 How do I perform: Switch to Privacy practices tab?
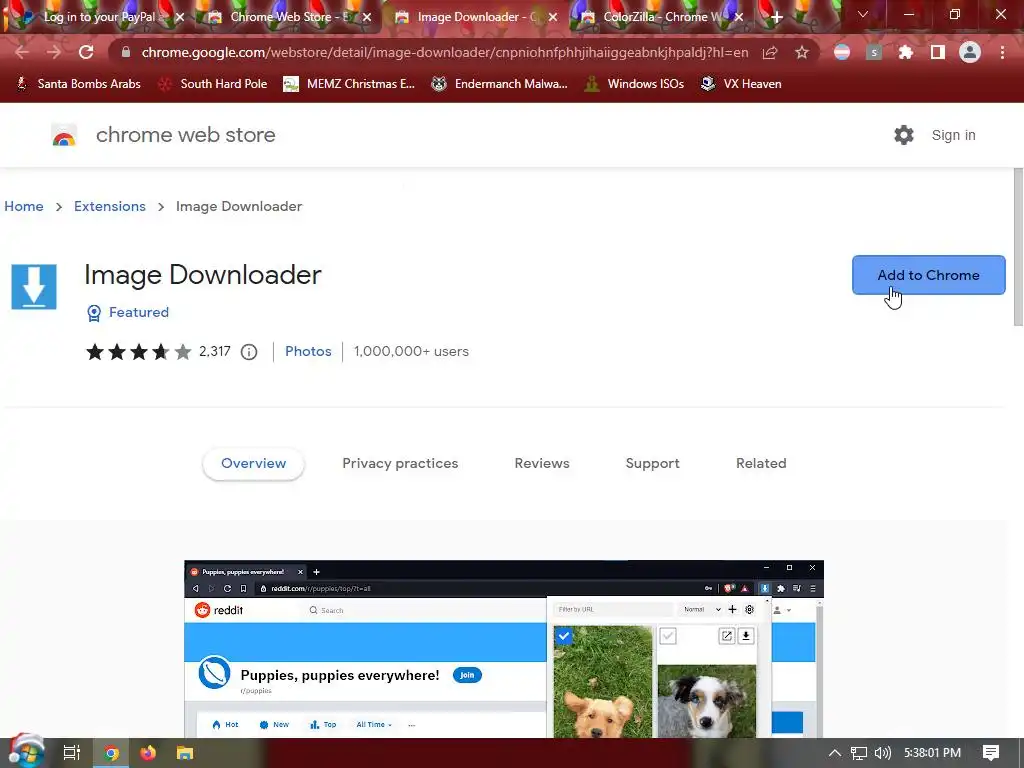pos(400,464)
